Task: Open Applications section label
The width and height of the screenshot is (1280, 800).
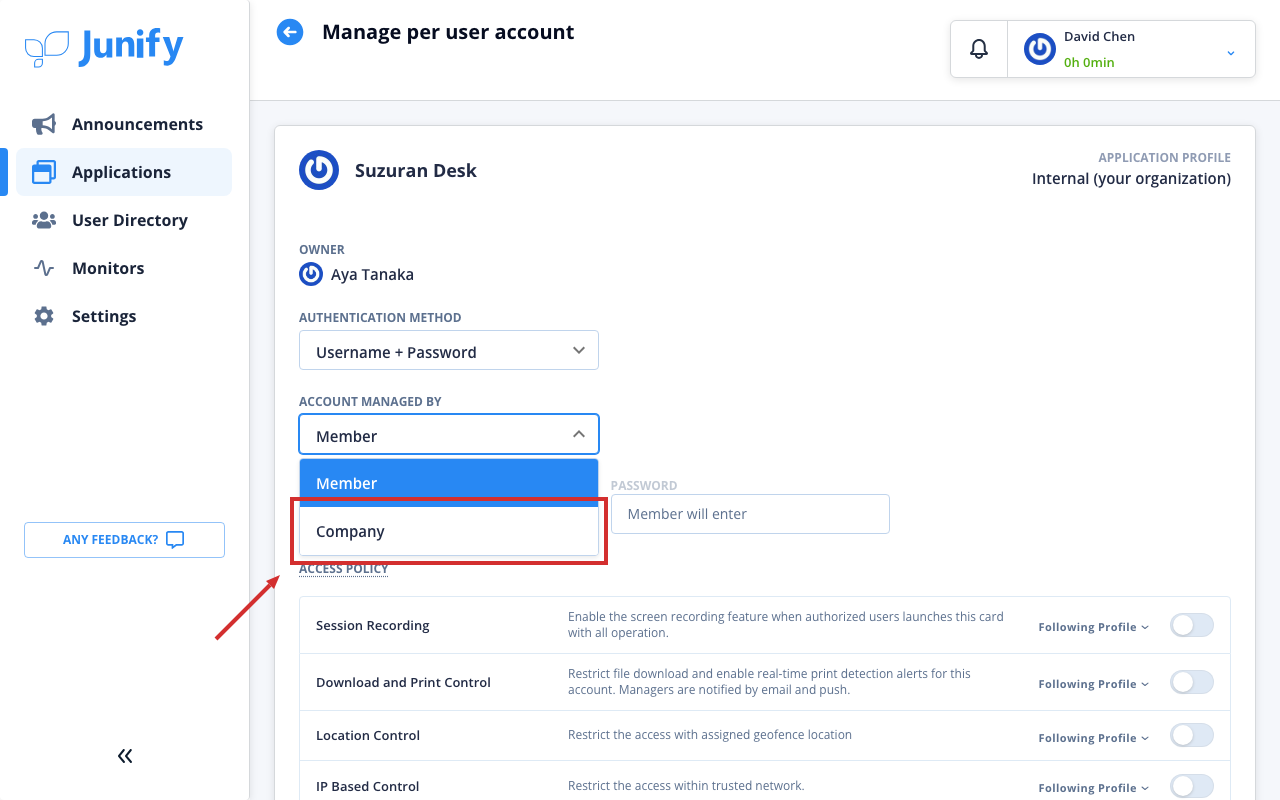Action: [x=121, y=172]
